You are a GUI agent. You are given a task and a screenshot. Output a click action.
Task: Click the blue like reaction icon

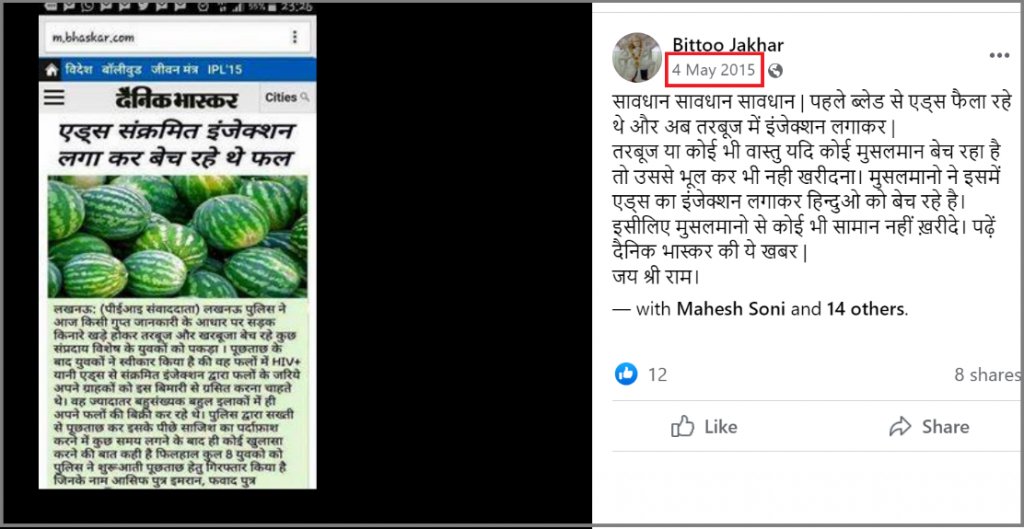click(x=626, y=374)
